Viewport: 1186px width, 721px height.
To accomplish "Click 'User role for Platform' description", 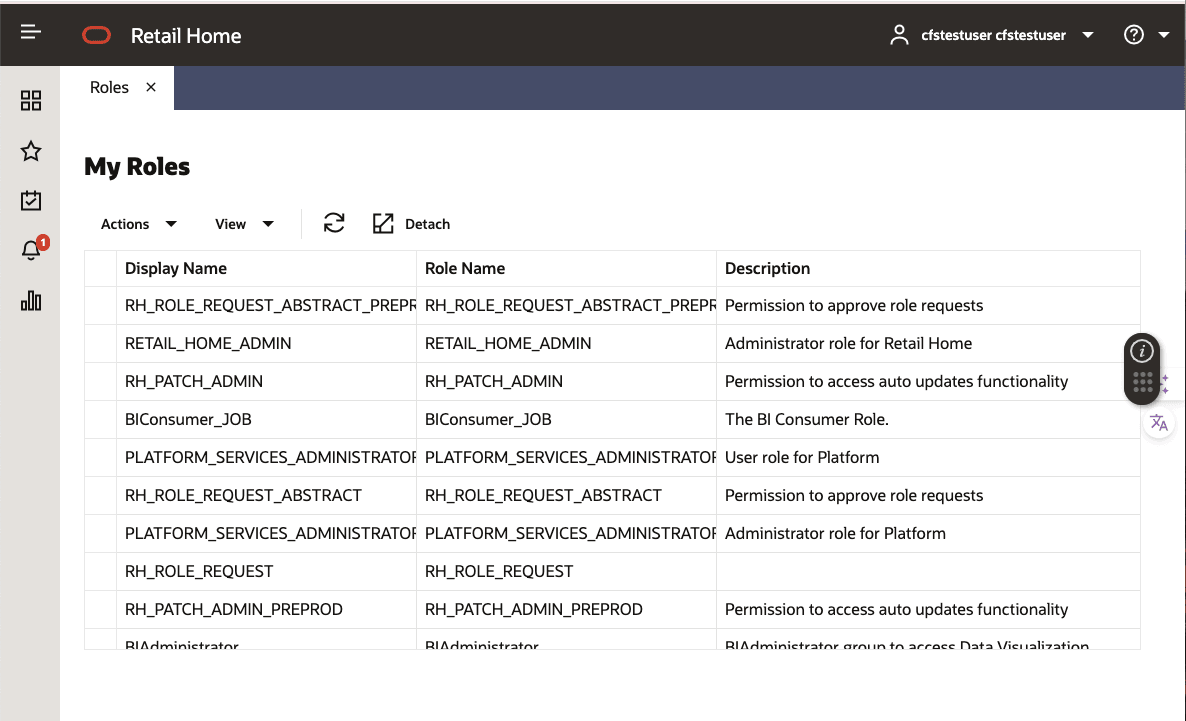I will (802, 458).
